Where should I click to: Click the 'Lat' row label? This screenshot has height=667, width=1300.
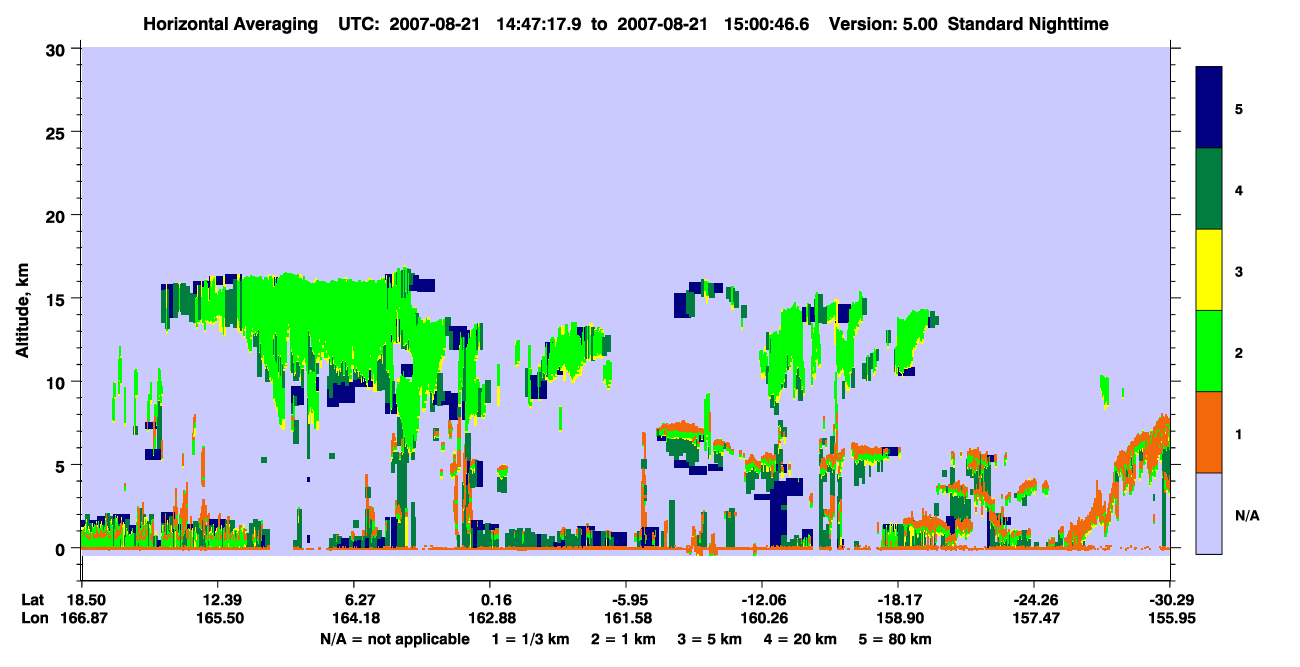click(x=33, y=599)
